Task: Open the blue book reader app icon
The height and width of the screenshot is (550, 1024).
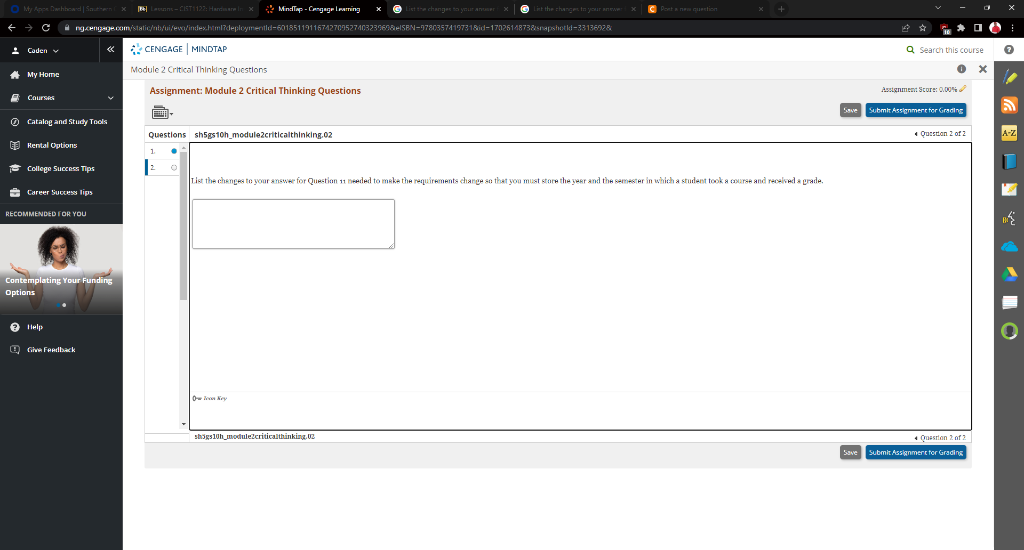Action: (1010, 161)
